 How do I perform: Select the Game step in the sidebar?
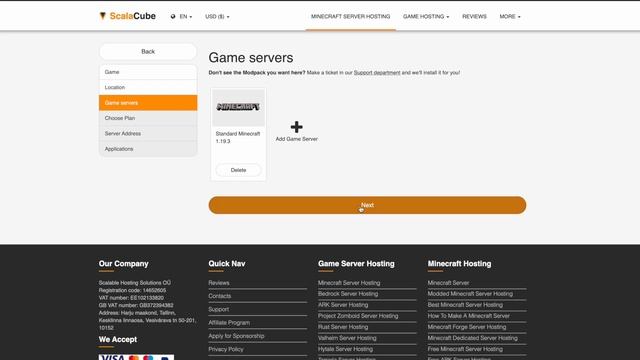pyautogui.click(x=148, y=72)
